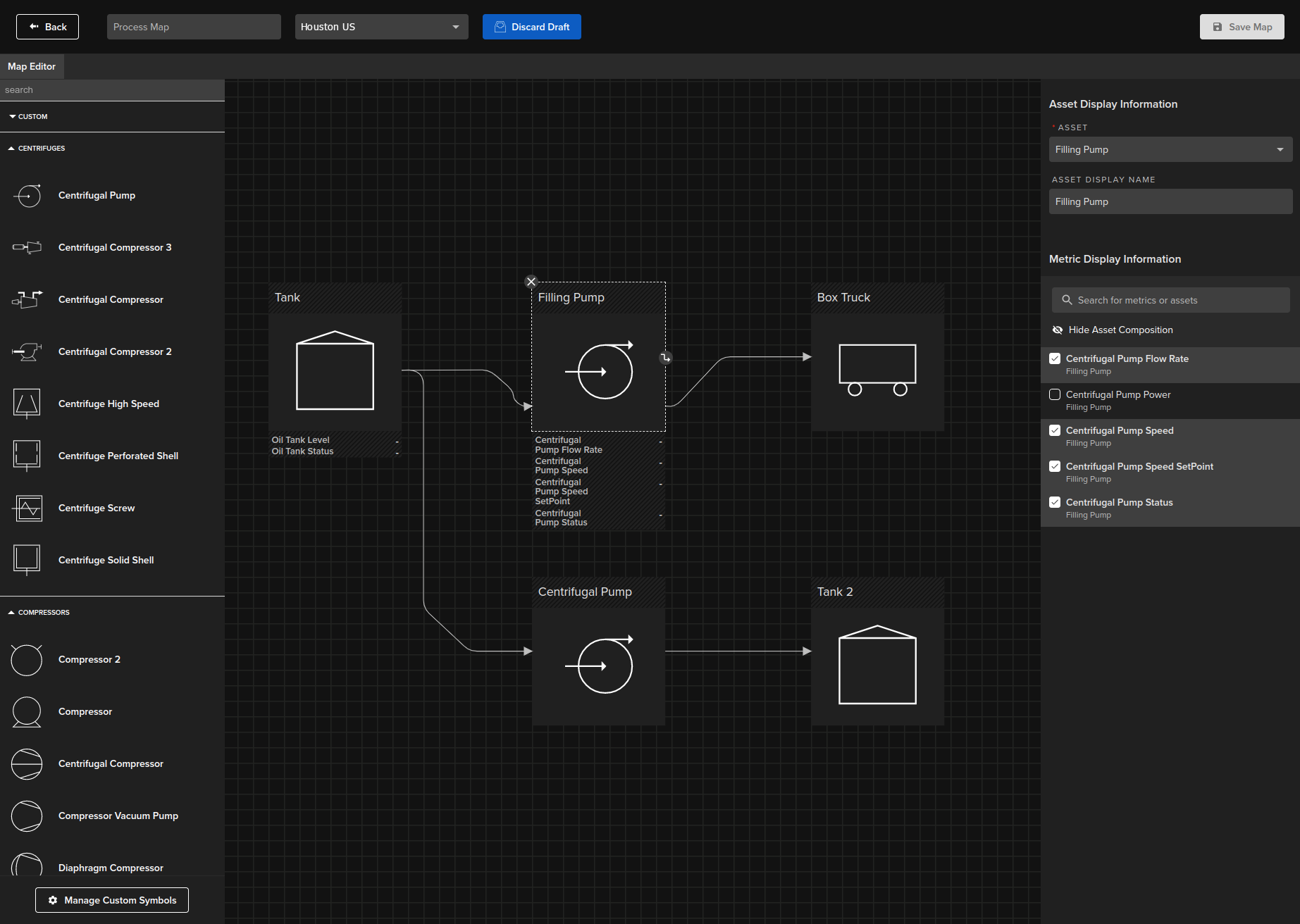Remove Filling Pump node with X icon
The image size is (1300, 924).
point(531,282)
